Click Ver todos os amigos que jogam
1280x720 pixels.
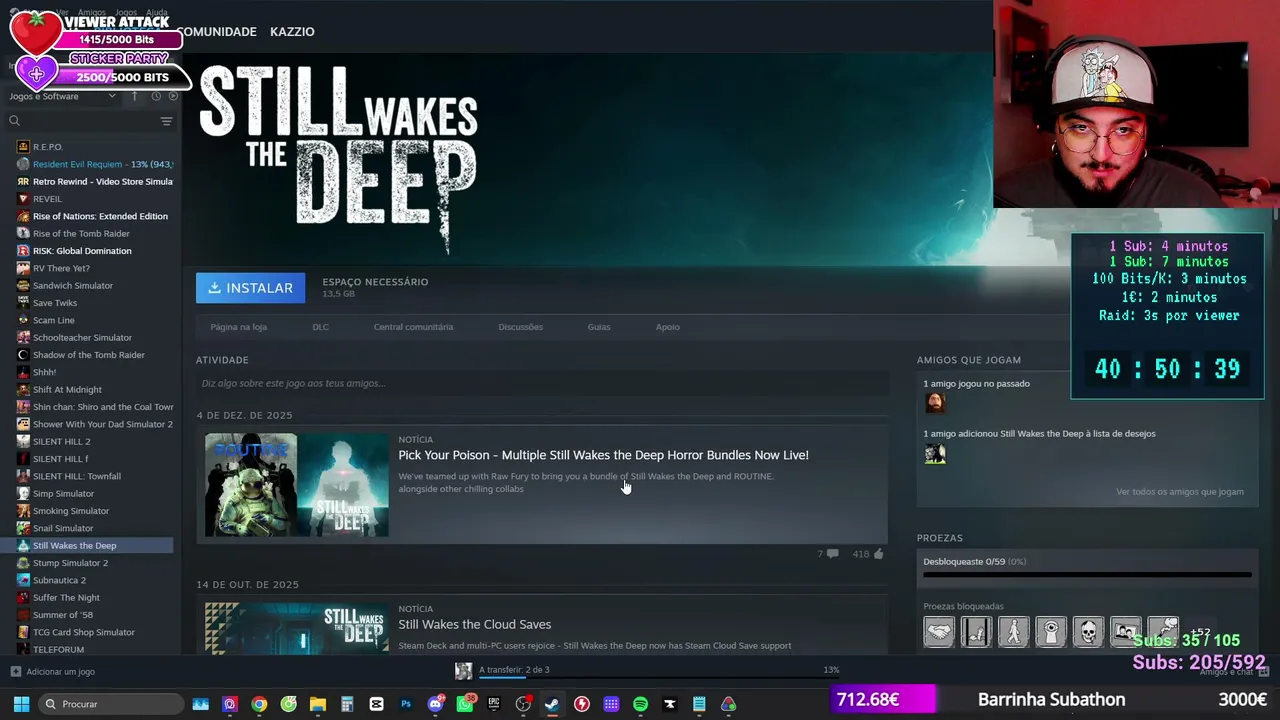[x=1180, y=492]
